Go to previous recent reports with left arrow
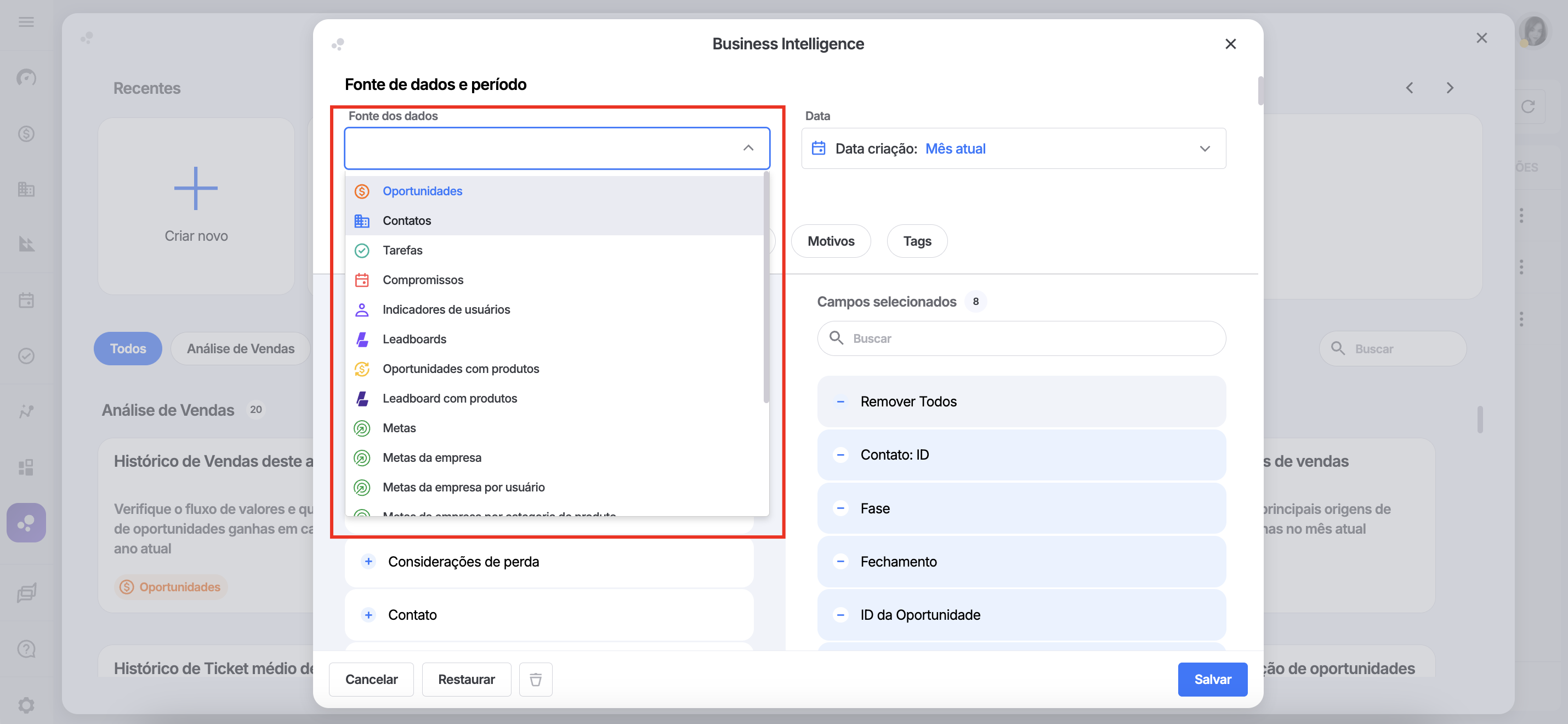This screenshot has height=724, width=1568. (1410, 88)
